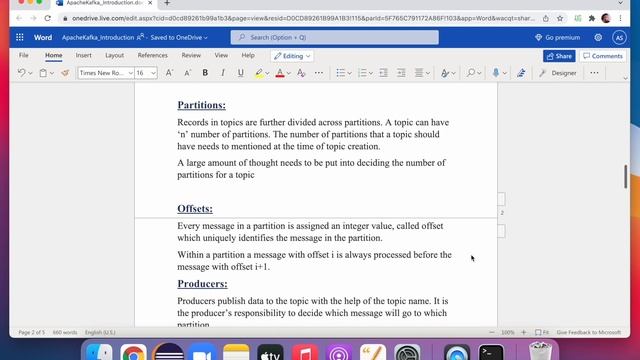The image size is (640, 360).
Task: Toggle underline formatting
Action: 240,73
